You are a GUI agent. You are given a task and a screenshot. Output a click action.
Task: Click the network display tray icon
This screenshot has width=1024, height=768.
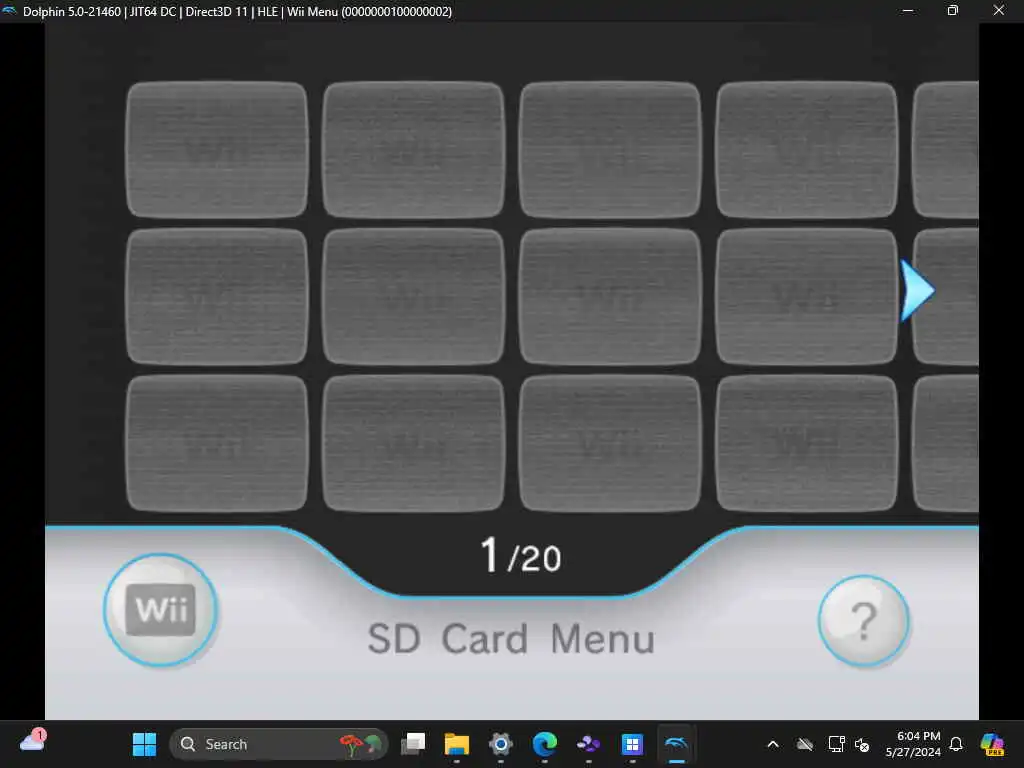pyautogui.click(x=836, y=744)
